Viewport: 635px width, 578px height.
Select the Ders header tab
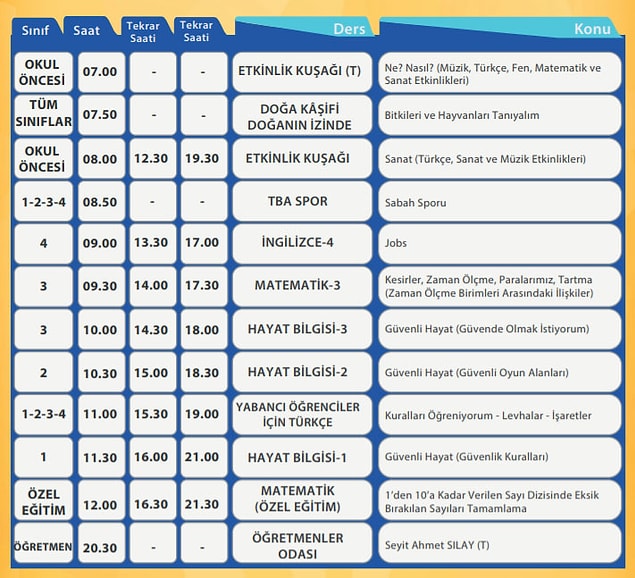304,29
